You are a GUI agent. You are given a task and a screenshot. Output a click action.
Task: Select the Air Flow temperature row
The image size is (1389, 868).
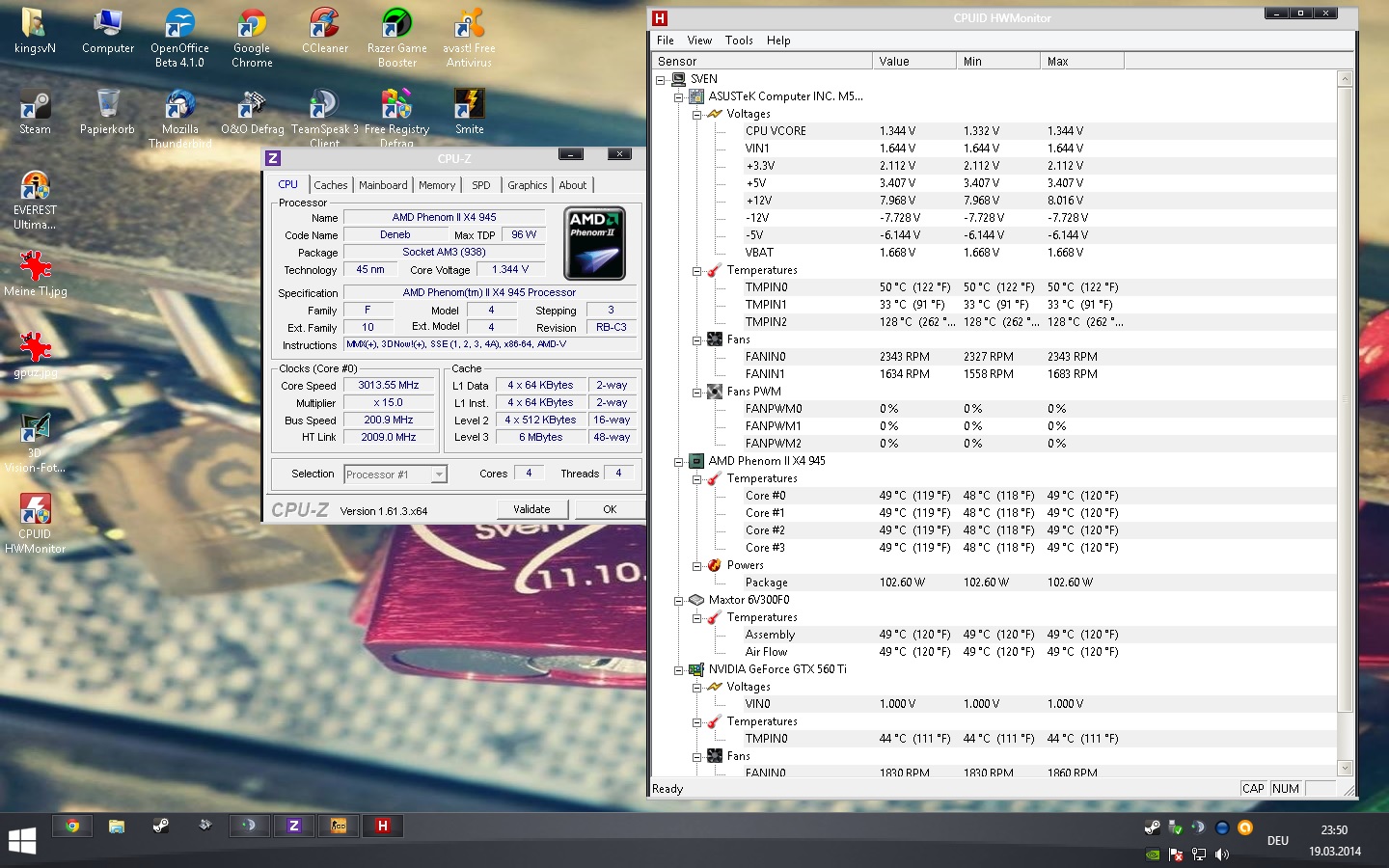tap(994, 652)
